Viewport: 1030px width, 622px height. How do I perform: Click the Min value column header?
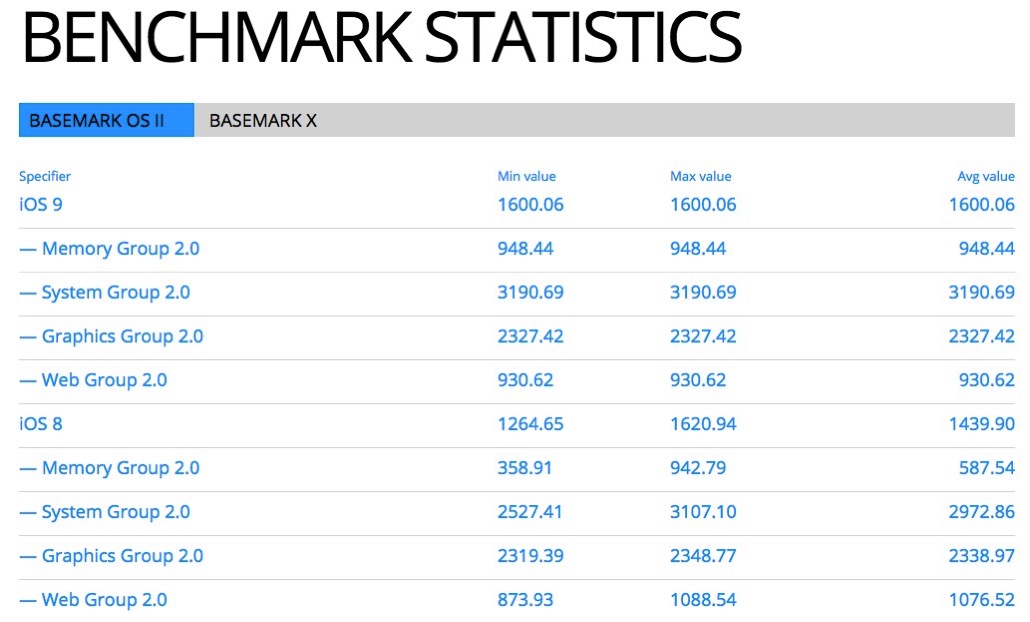(527, 177)
